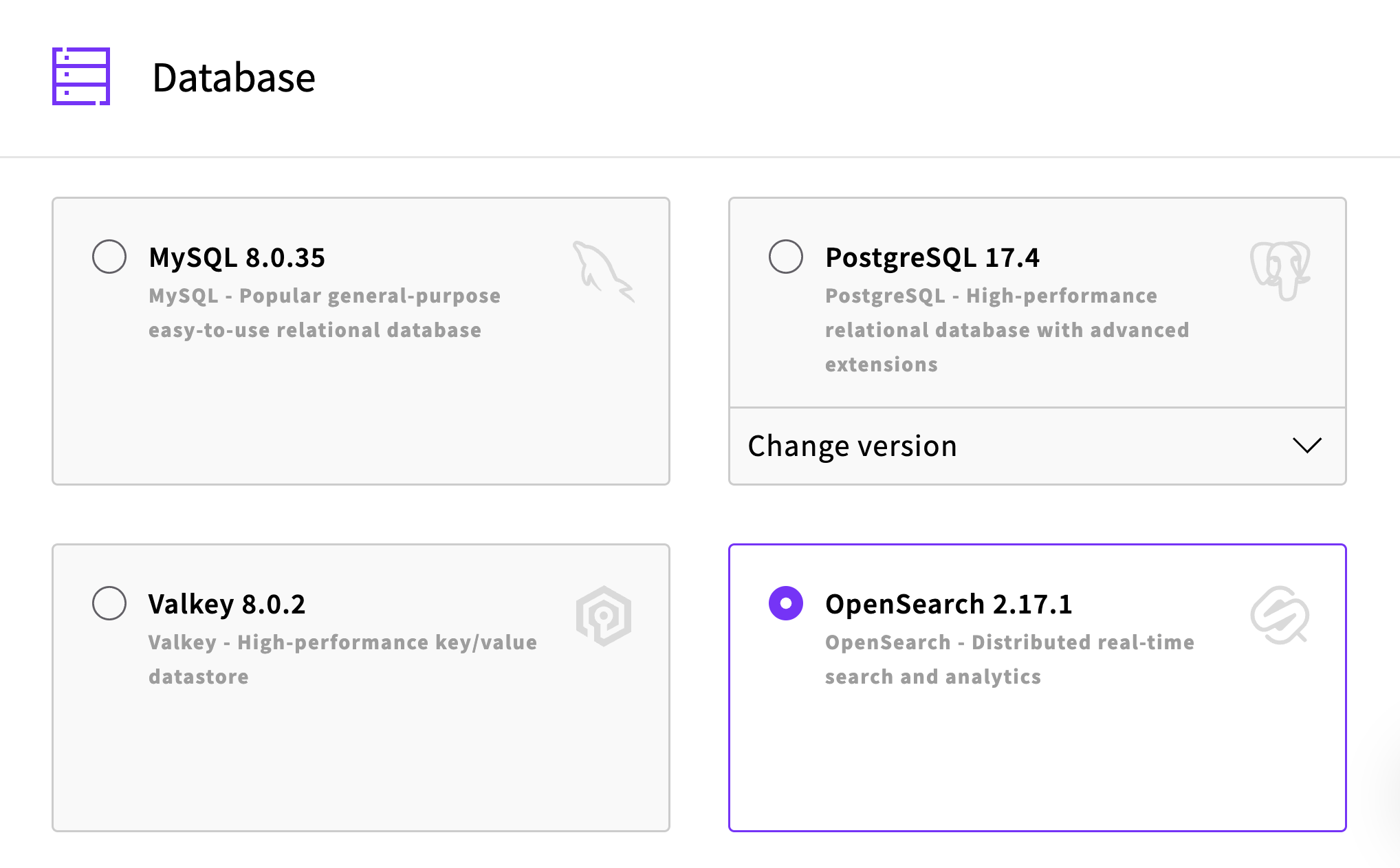Click the Database section heading
Image resolution: width=1400 pixels, height=868 pixels.
click(x=234, y=77)
